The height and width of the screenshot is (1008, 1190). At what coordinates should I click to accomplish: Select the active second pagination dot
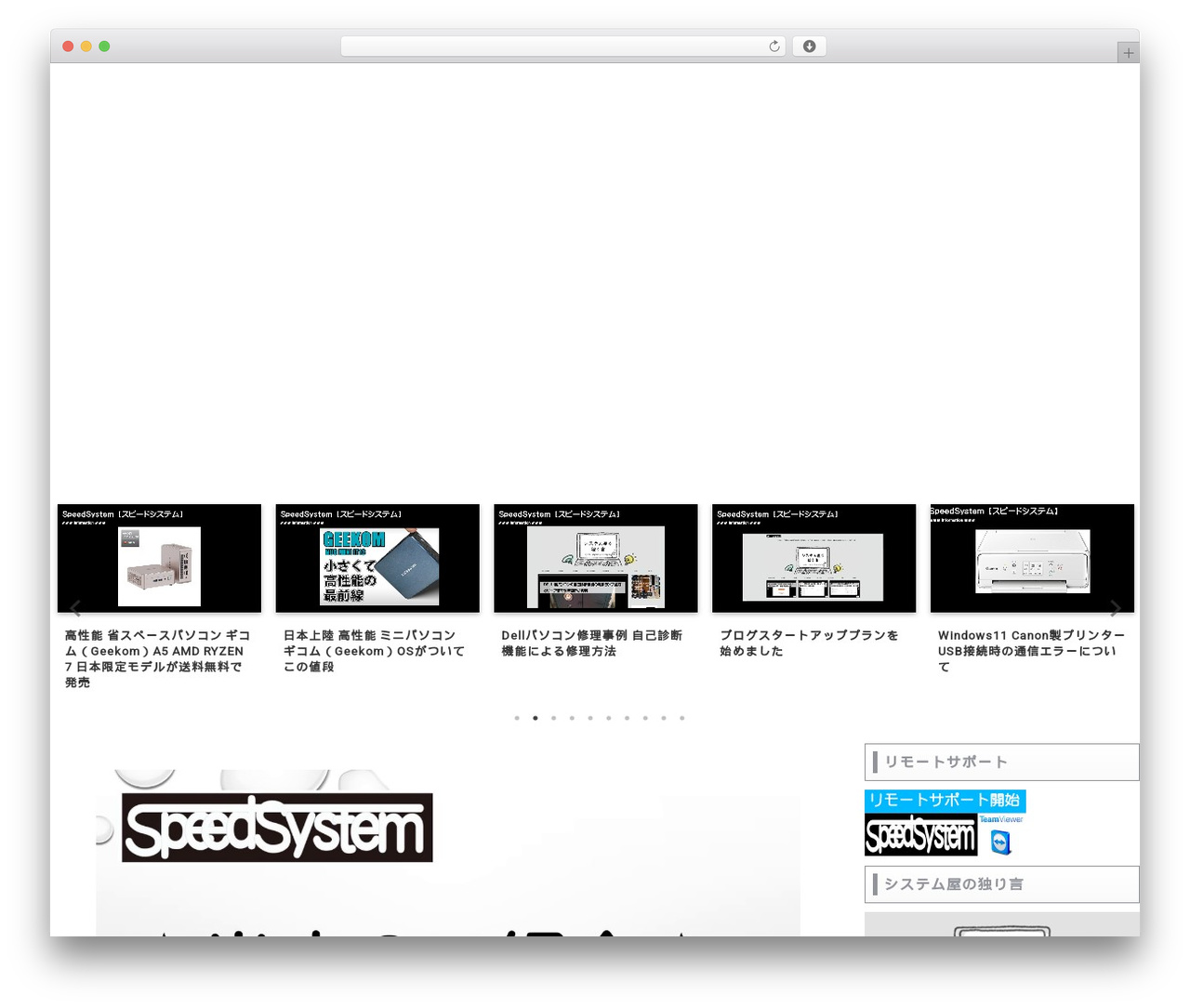[x=535, y=718]
